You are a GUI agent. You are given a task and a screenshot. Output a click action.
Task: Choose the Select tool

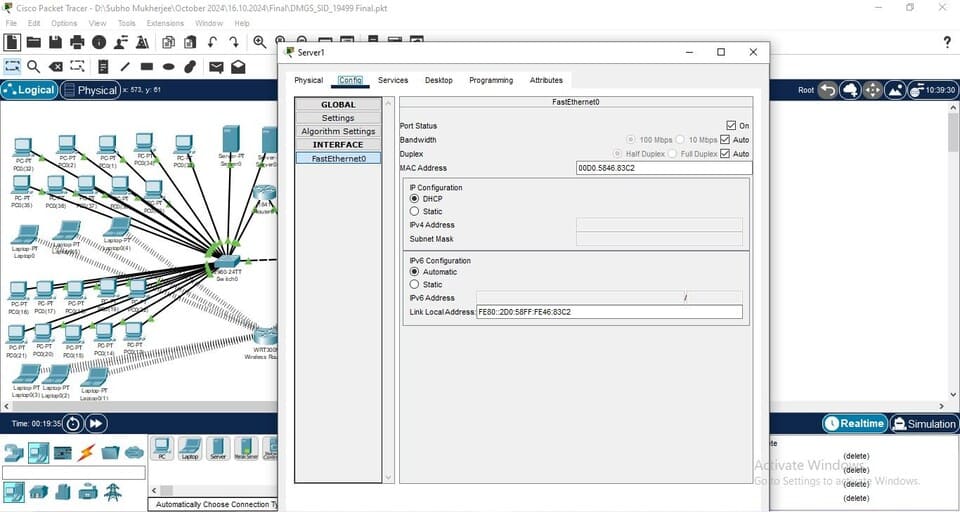pyautogui.click(x=12, y=66)
